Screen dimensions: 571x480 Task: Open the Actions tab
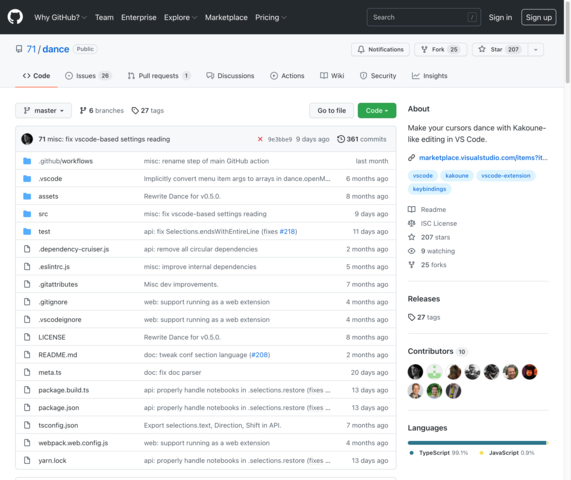287,76
